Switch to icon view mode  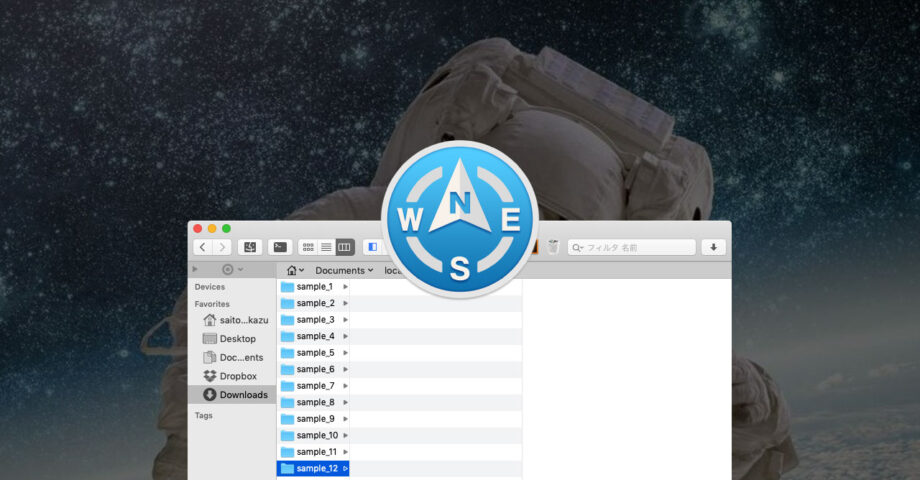(308, 247)
